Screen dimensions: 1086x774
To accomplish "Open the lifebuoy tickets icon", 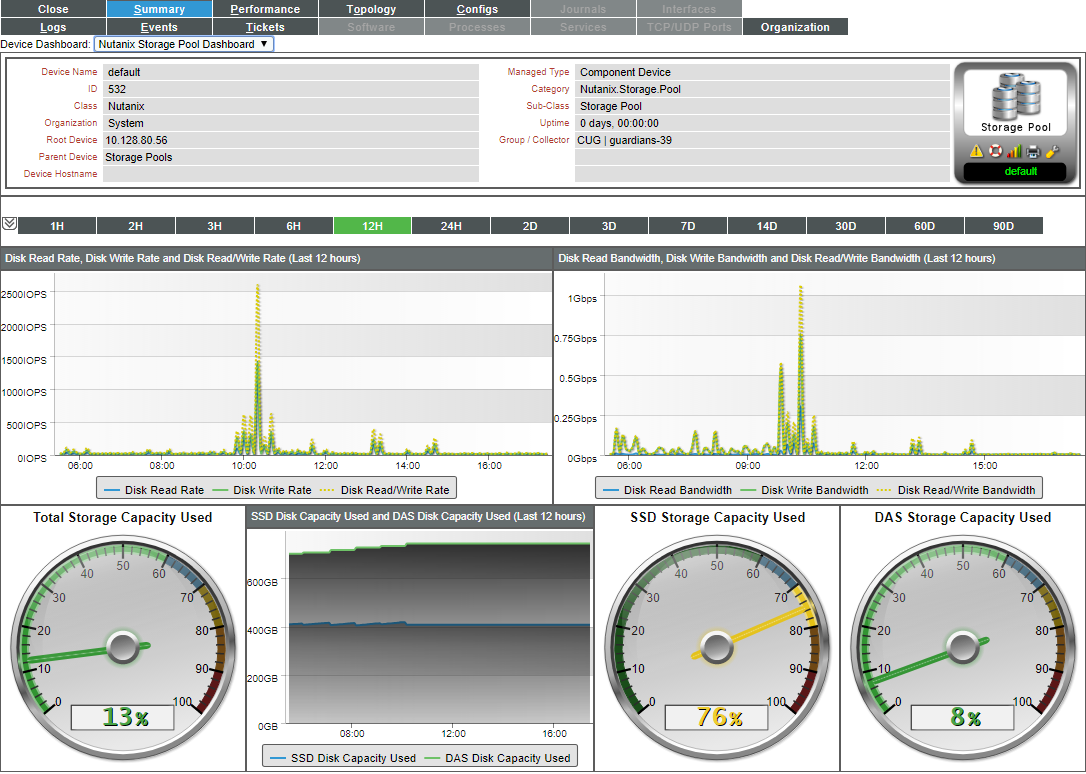I will [995, 151].
